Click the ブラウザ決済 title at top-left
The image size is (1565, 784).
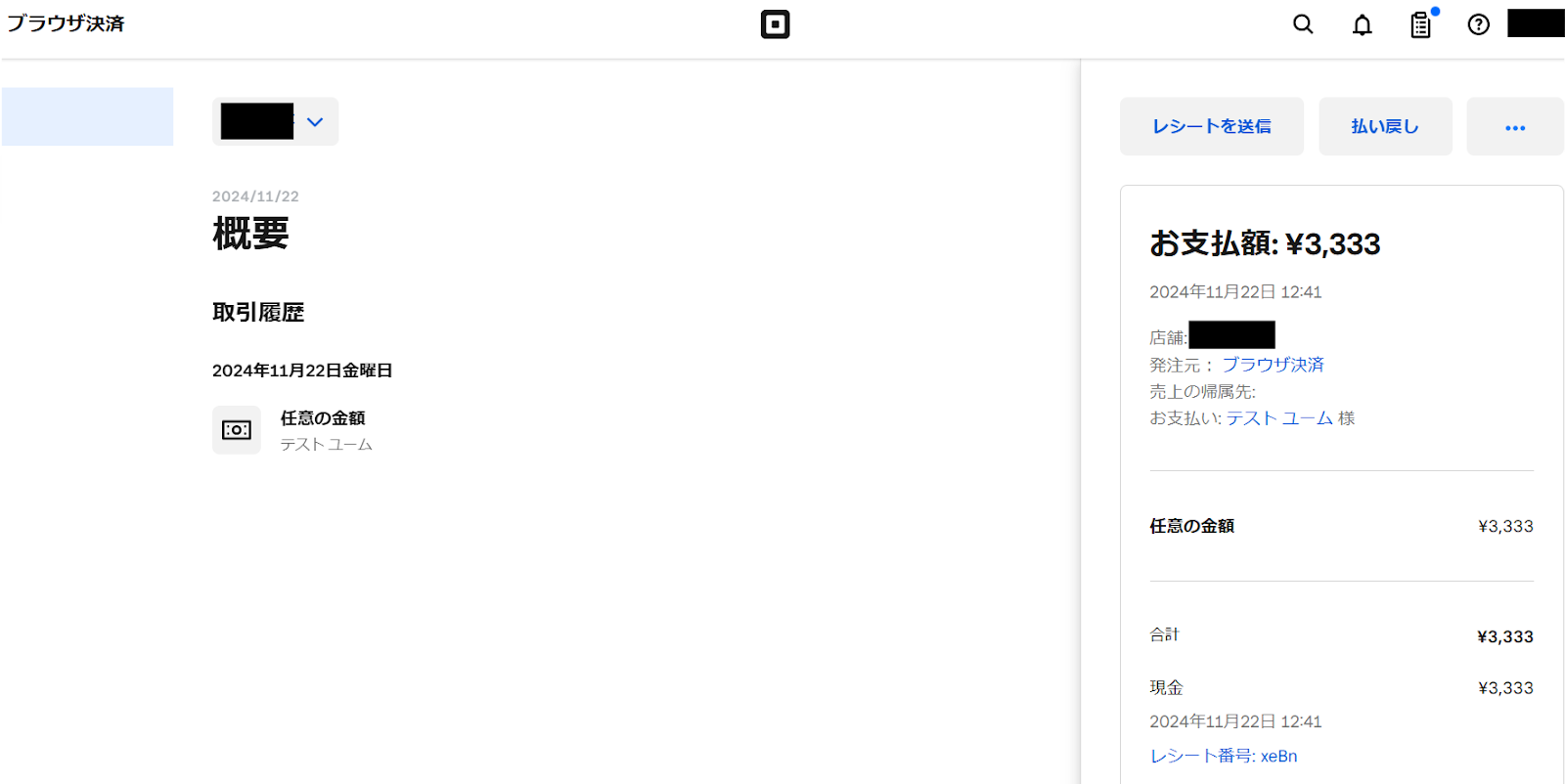click(x=67, y=23)
